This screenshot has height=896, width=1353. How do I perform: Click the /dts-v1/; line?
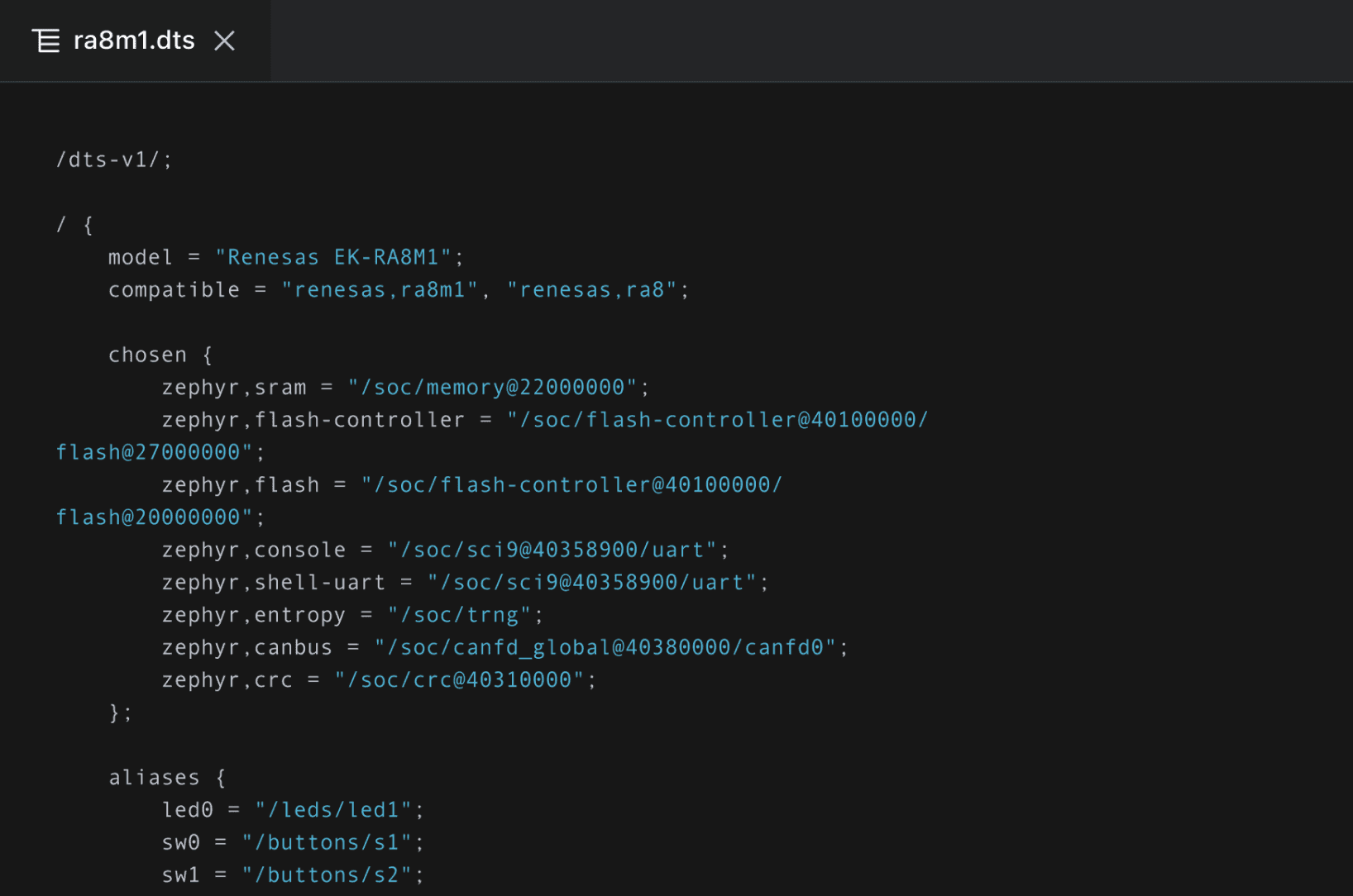(x=114, y=160)
